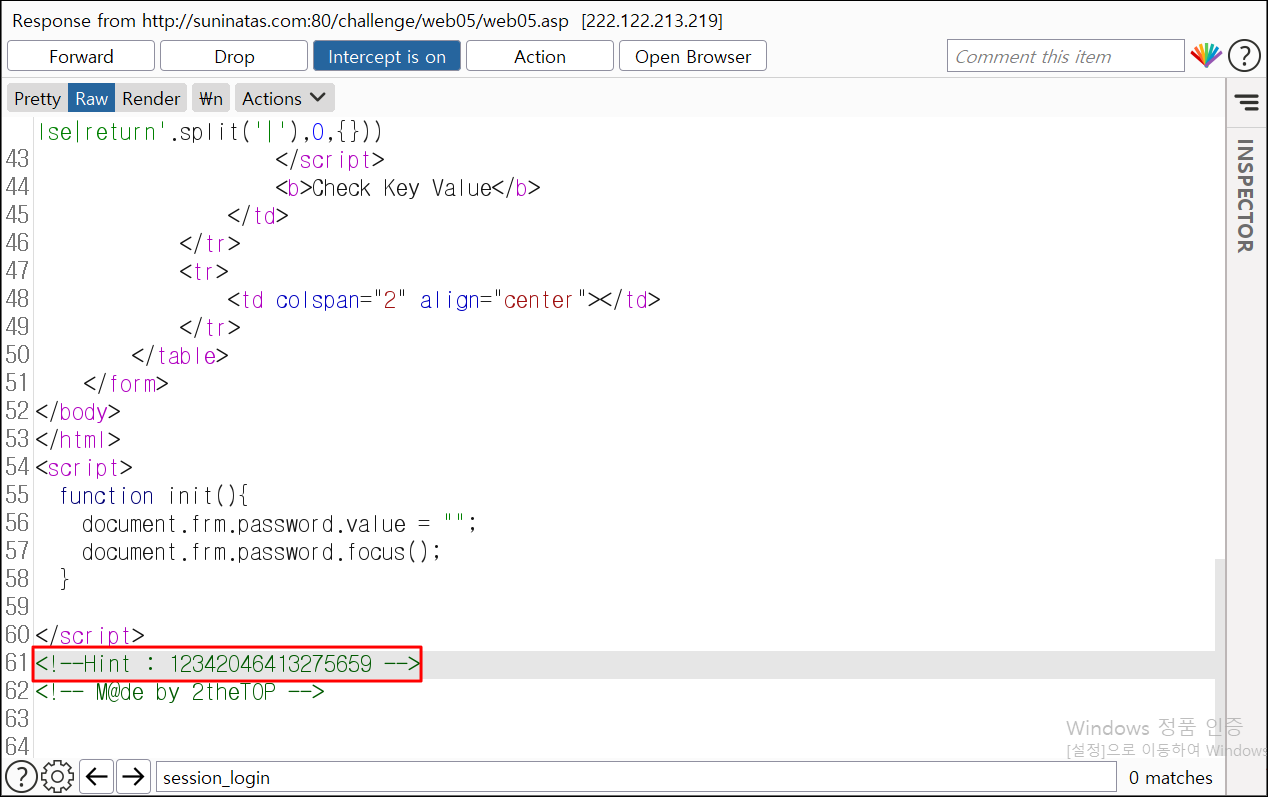Click the 'Check Key Value' bold text line
This screenshot has height=797, width=1268.
pos(408,188)
